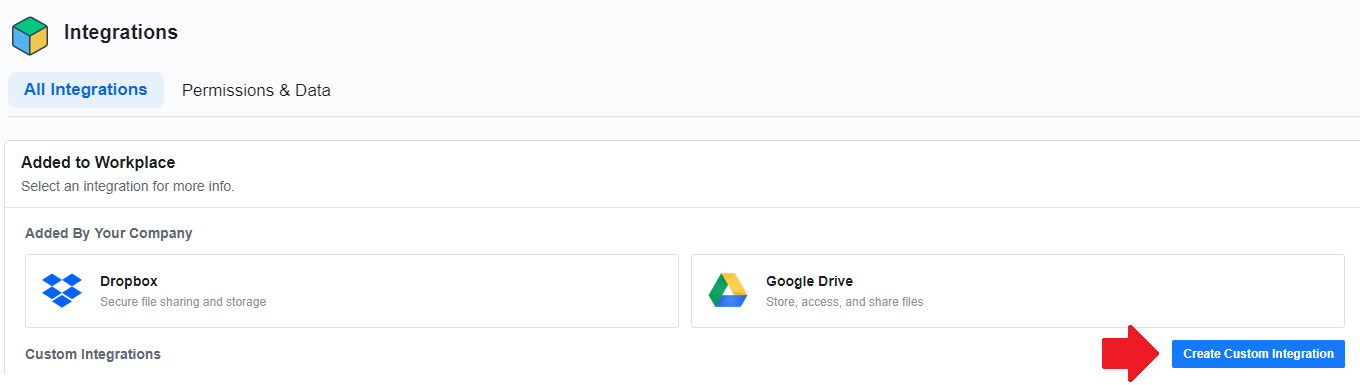
Task: Select the Dropbox integration title
Action: [x=129, y=281]
